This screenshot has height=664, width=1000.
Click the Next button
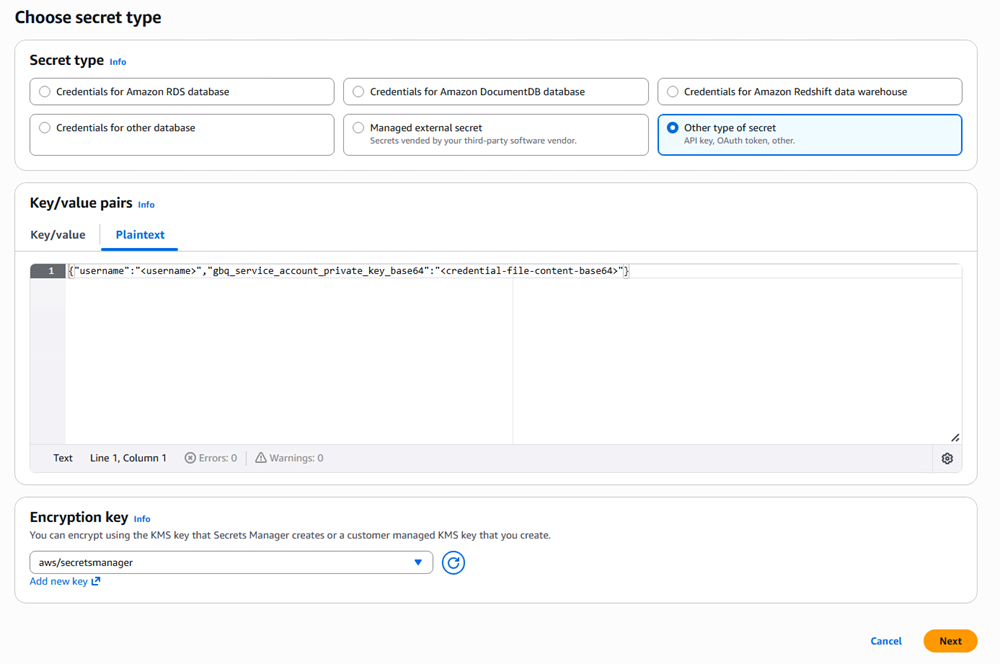point(950,641)
